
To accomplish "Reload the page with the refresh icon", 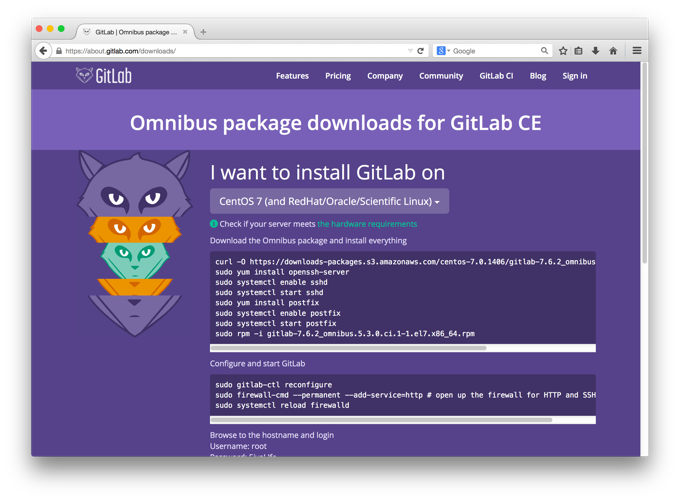I will (x=420, y=51).
